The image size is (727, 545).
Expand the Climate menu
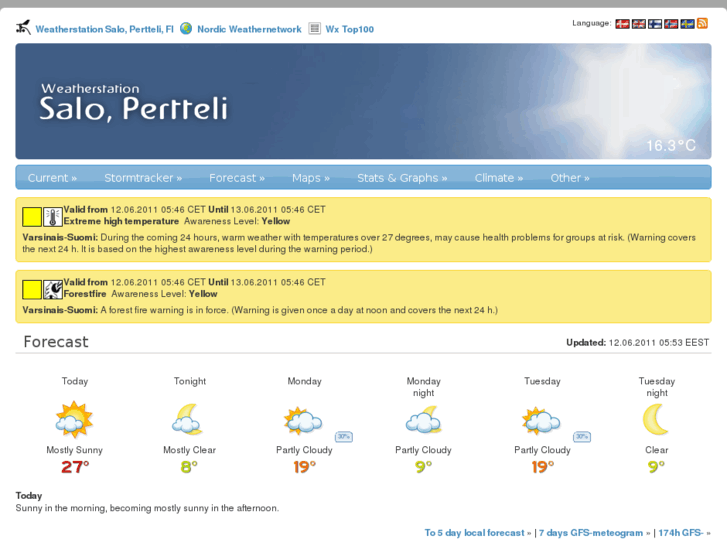(x=499, y=178)
